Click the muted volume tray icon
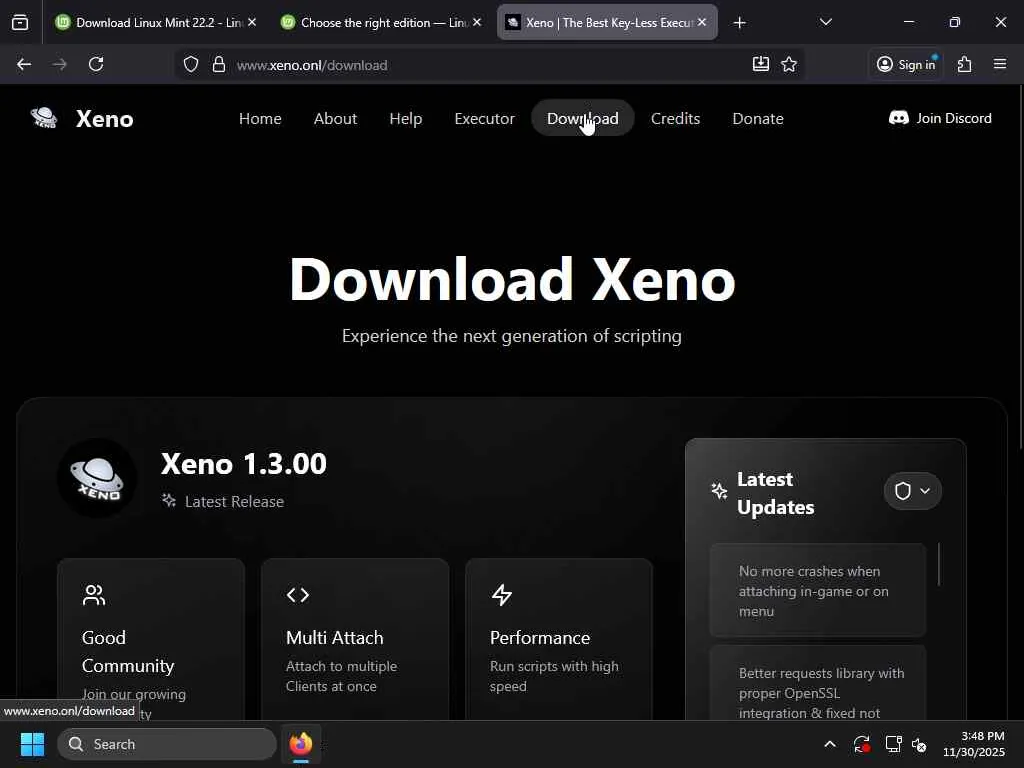 (920, 744)
